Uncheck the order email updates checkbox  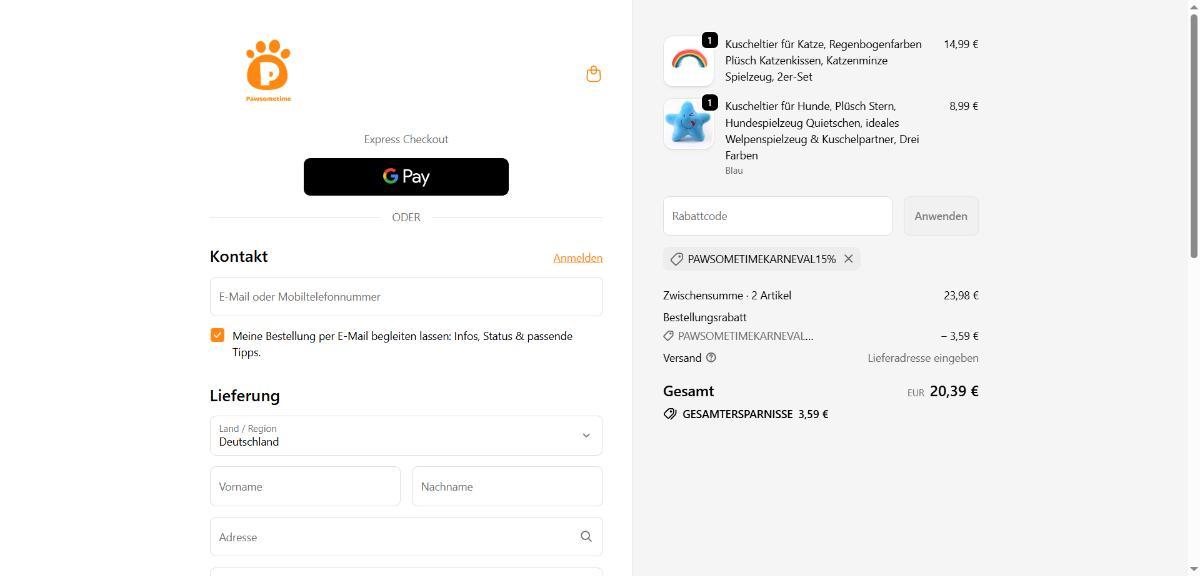coord(217,335)
